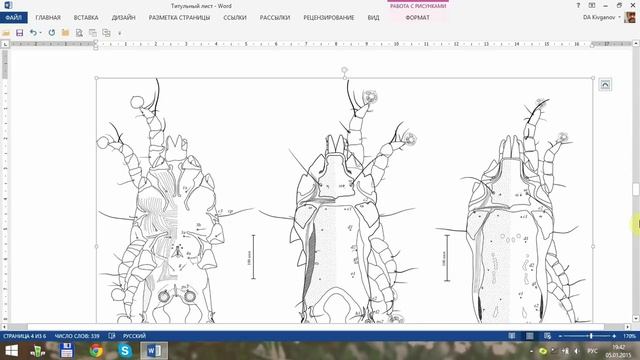Click the РУССКИЙ language indicator
Image resolution: width=640 pixels, height=360 pixels.
(134, 336)
